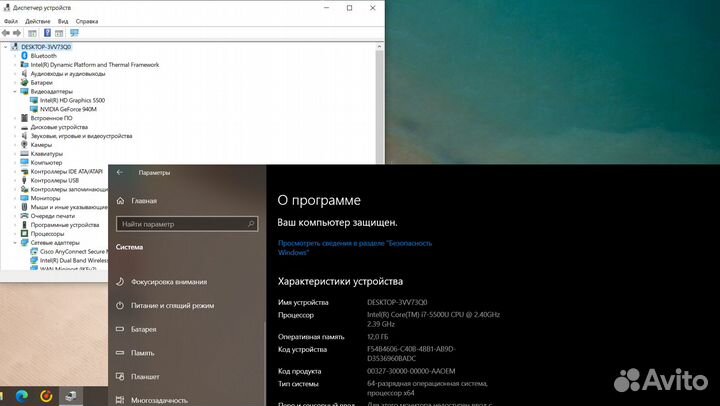Click the Help icon in Device Manager toolbar
Image resolution: width=720 pixels, height=406 pixels.
(47, 33)
